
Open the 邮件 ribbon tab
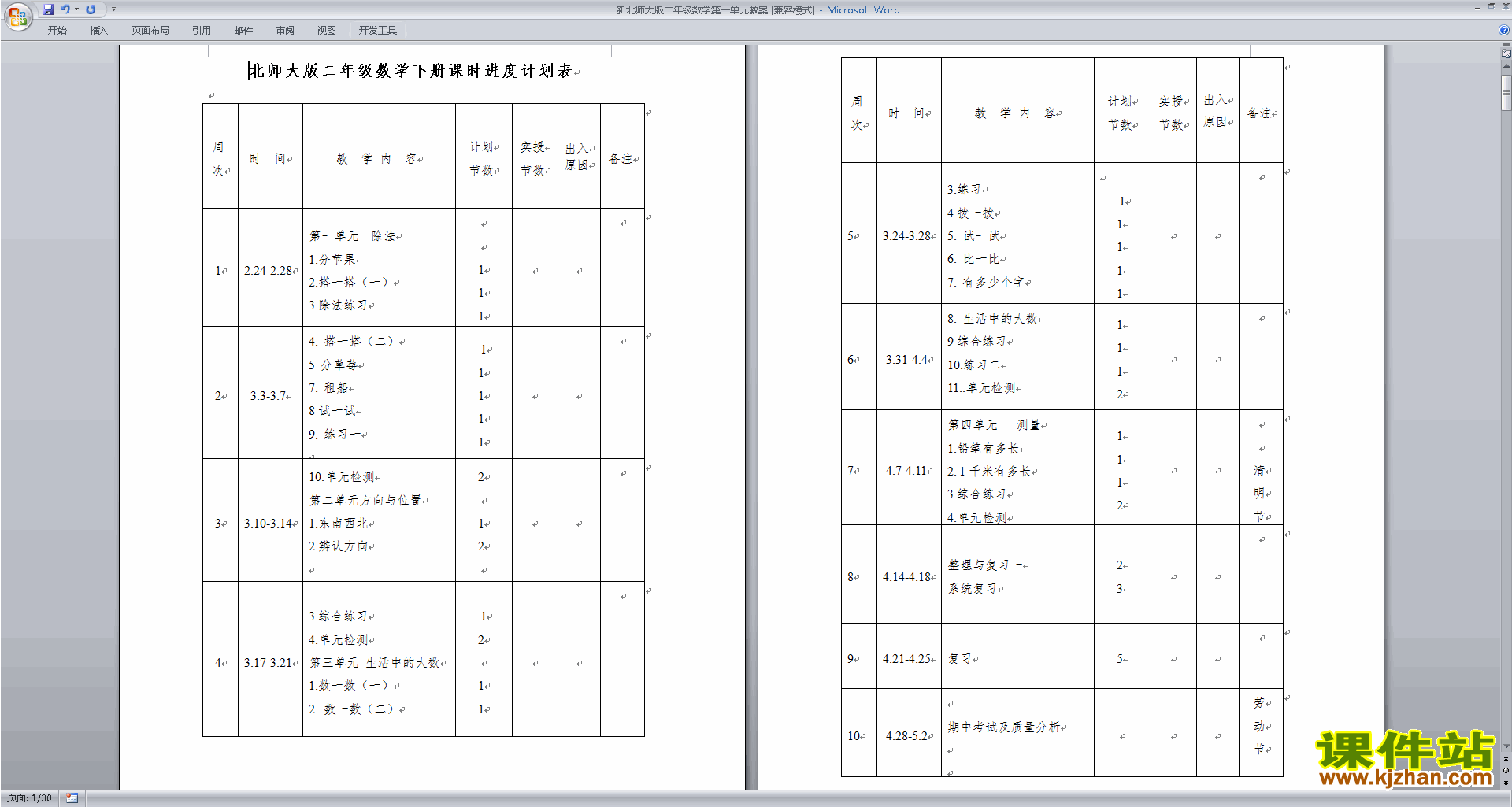[243, 31]
